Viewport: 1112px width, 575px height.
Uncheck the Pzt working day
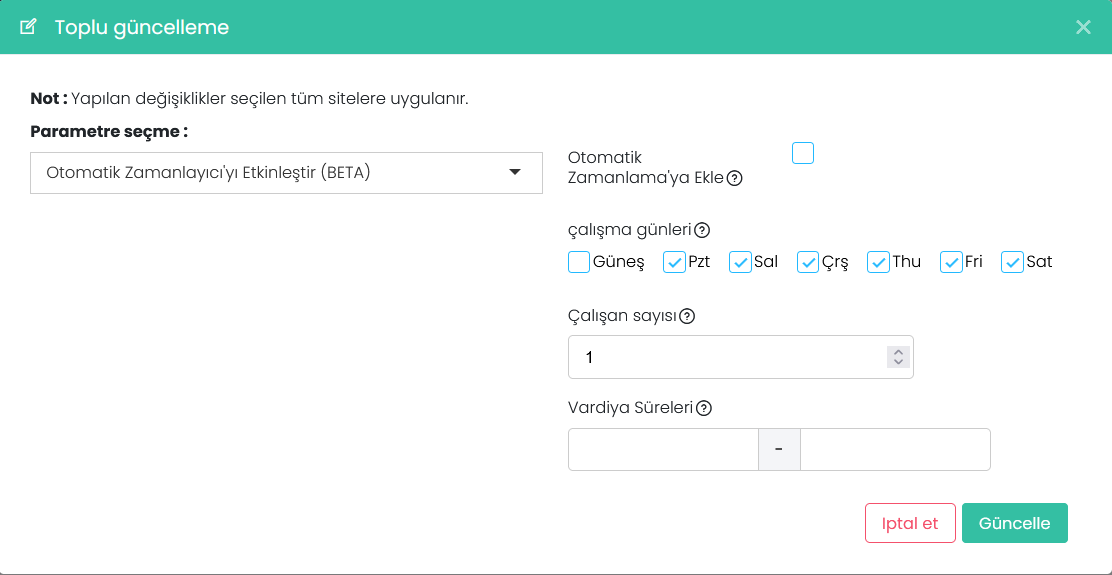[674, 262]
